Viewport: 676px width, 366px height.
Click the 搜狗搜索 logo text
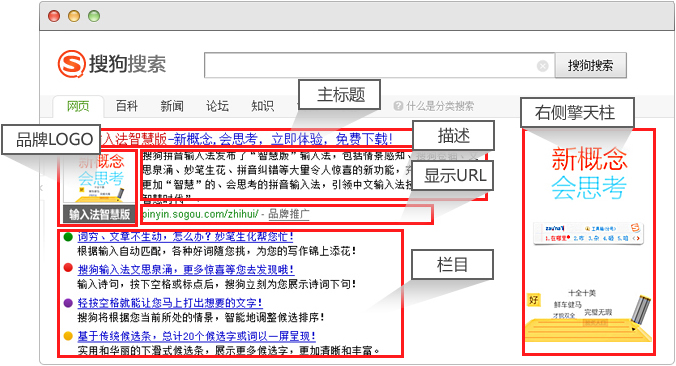[127, 64]
